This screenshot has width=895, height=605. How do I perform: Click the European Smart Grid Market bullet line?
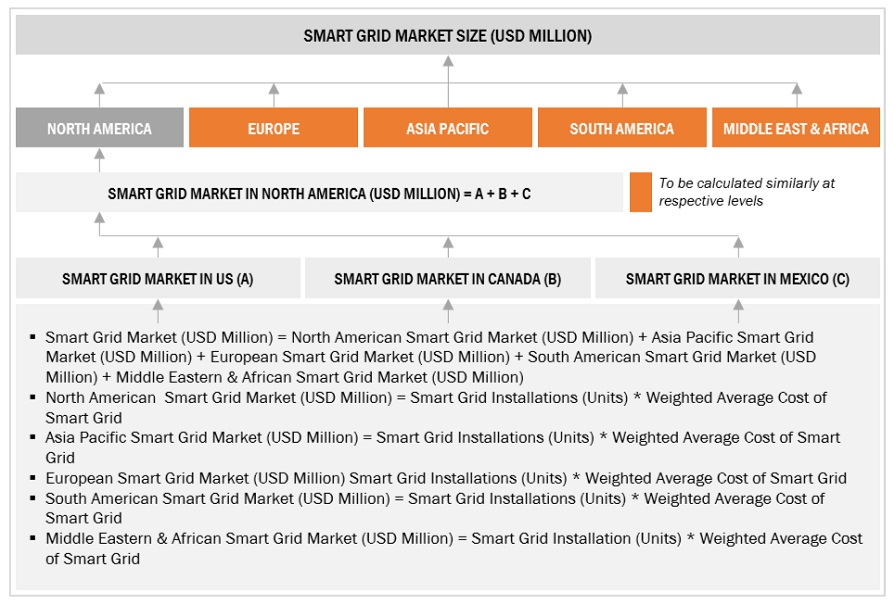pos(445,478)
